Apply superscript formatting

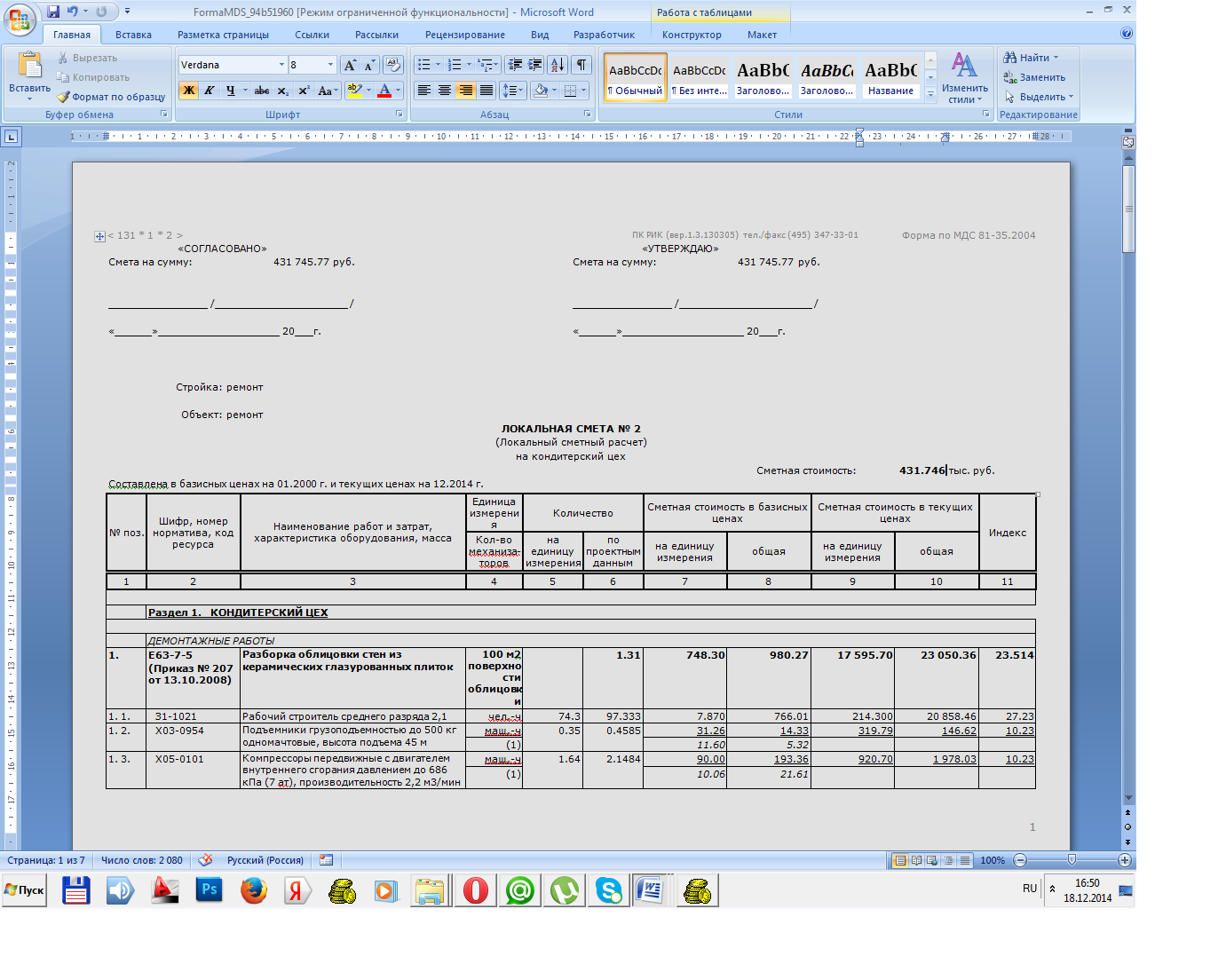[304, 91]
